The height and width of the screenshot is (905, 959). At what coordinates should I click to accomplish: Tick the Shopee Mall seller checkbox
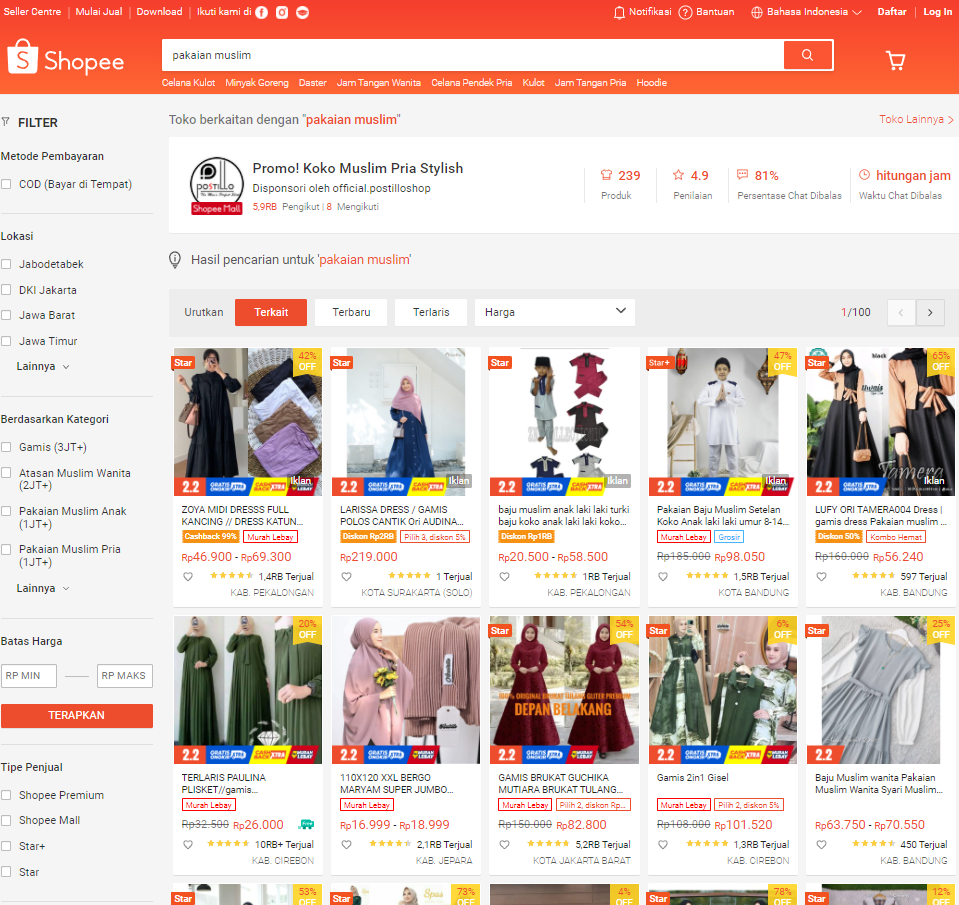[x=6, y=820]
